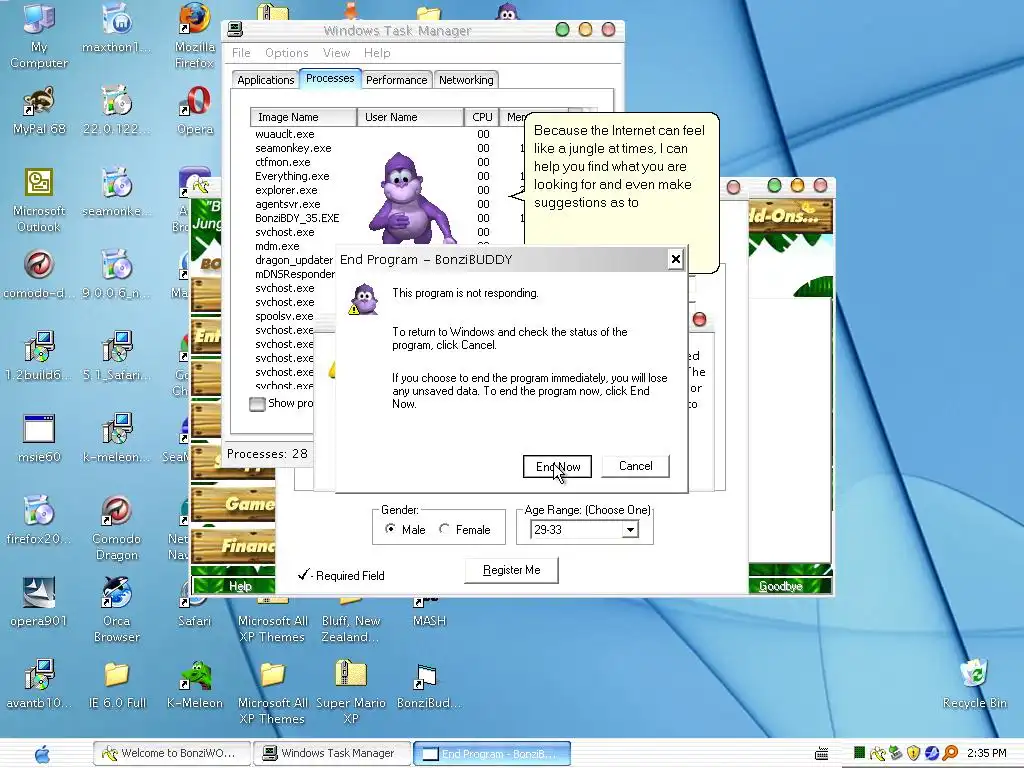Click magnifier icon in system tray
1024x768 pixels.
pyautogui.click(x=950, y=754)
